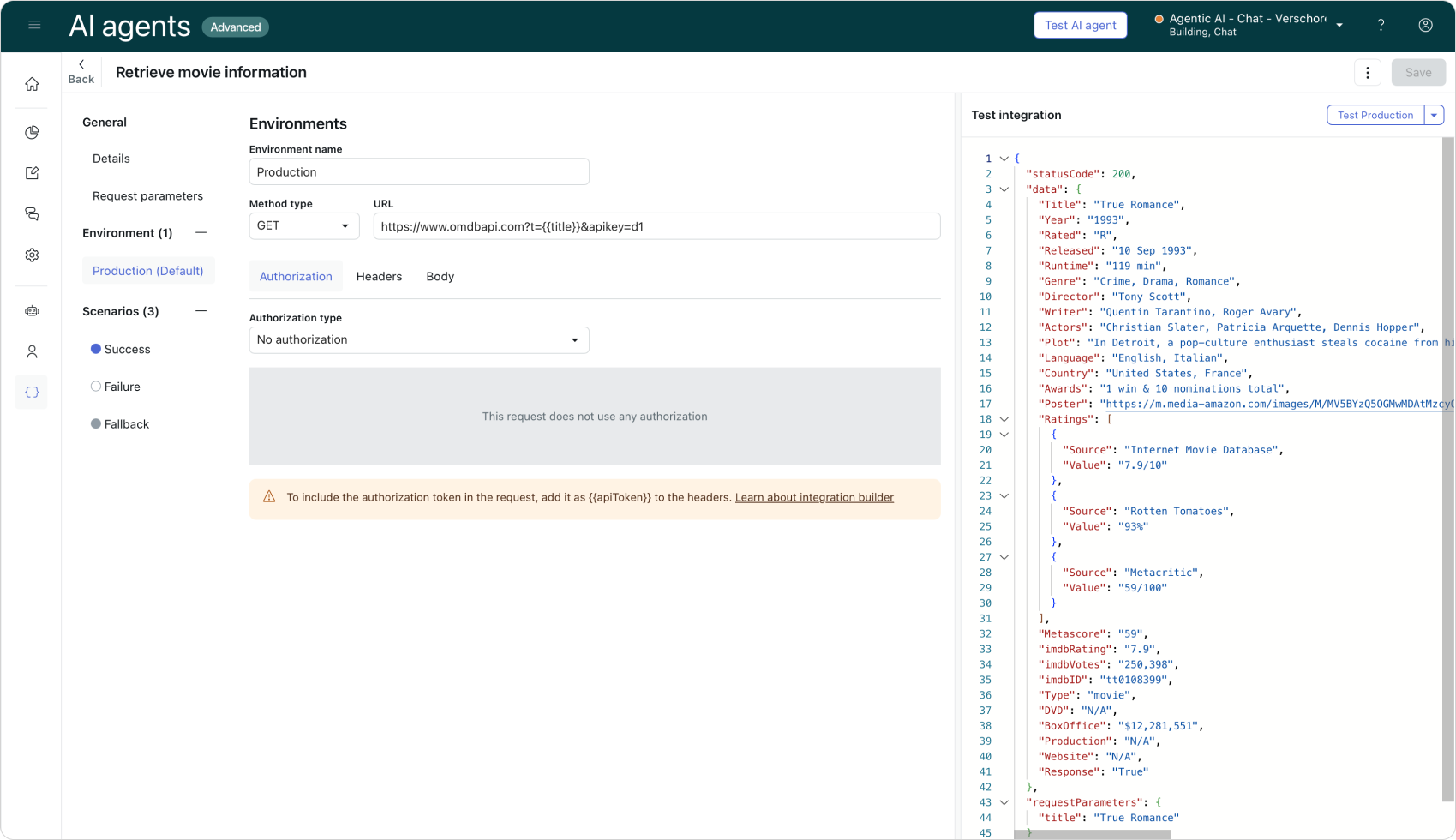This screenshot has height=840, width=1456.
Task: Click the "Genre" line in JSON
Action: pos(1139,281)
